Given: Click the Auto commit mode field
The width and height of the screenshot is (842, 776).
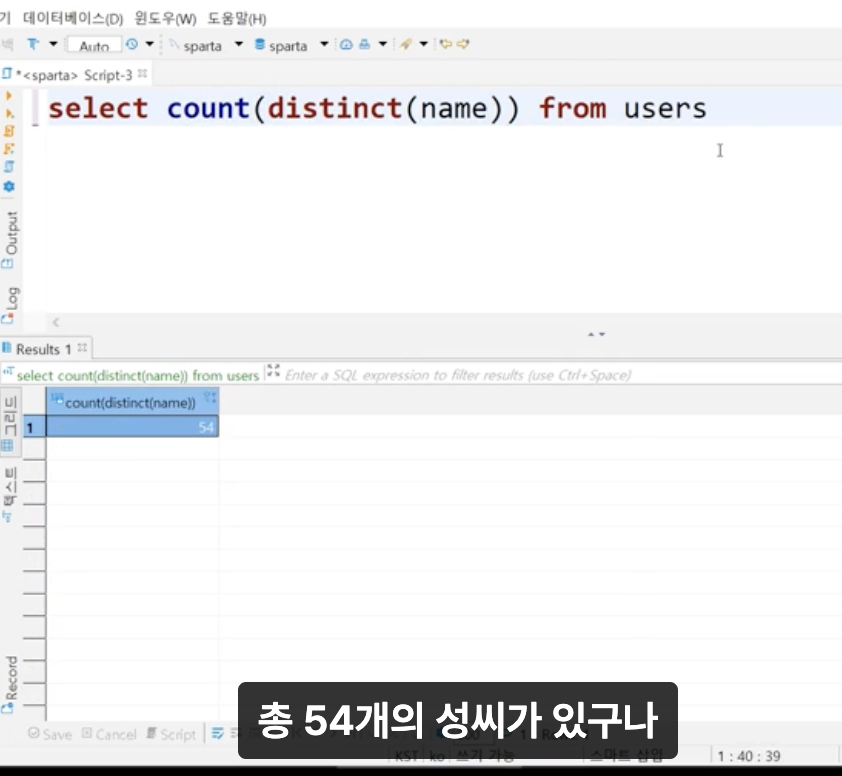Looking at the screenshot, I should click(94, 45).
